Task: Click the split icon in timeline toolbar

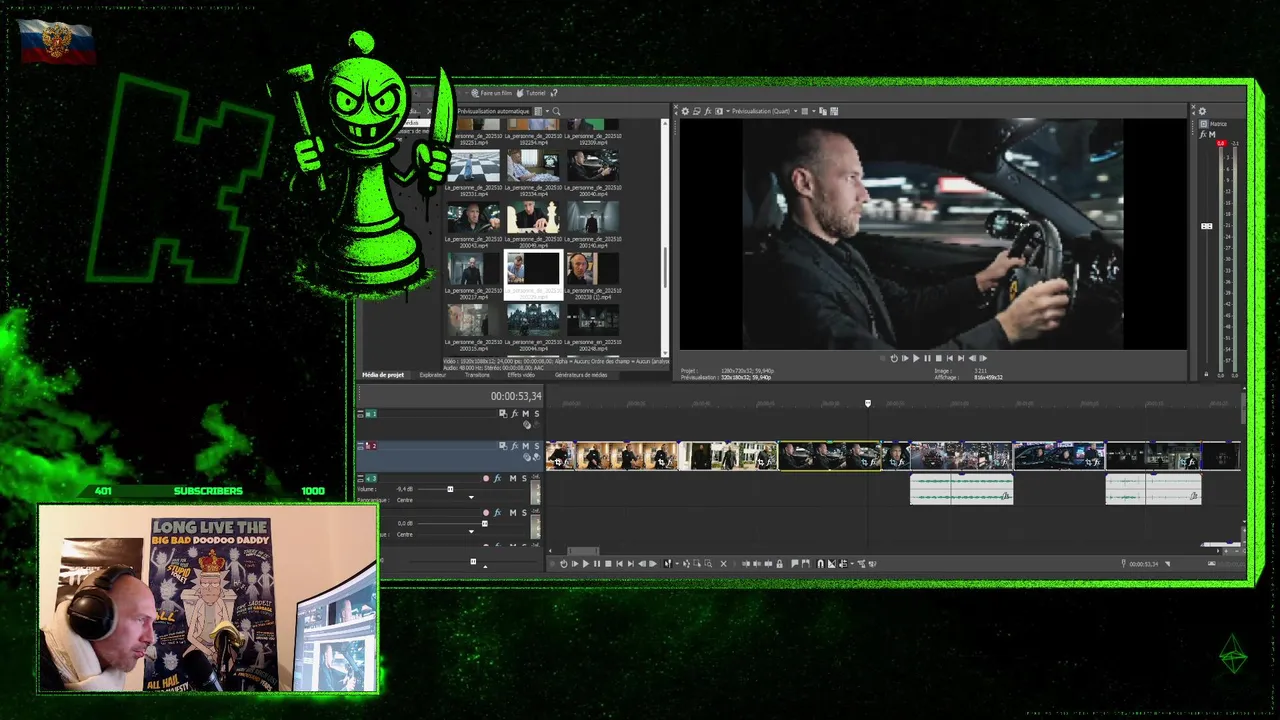Action: [768, 563]
